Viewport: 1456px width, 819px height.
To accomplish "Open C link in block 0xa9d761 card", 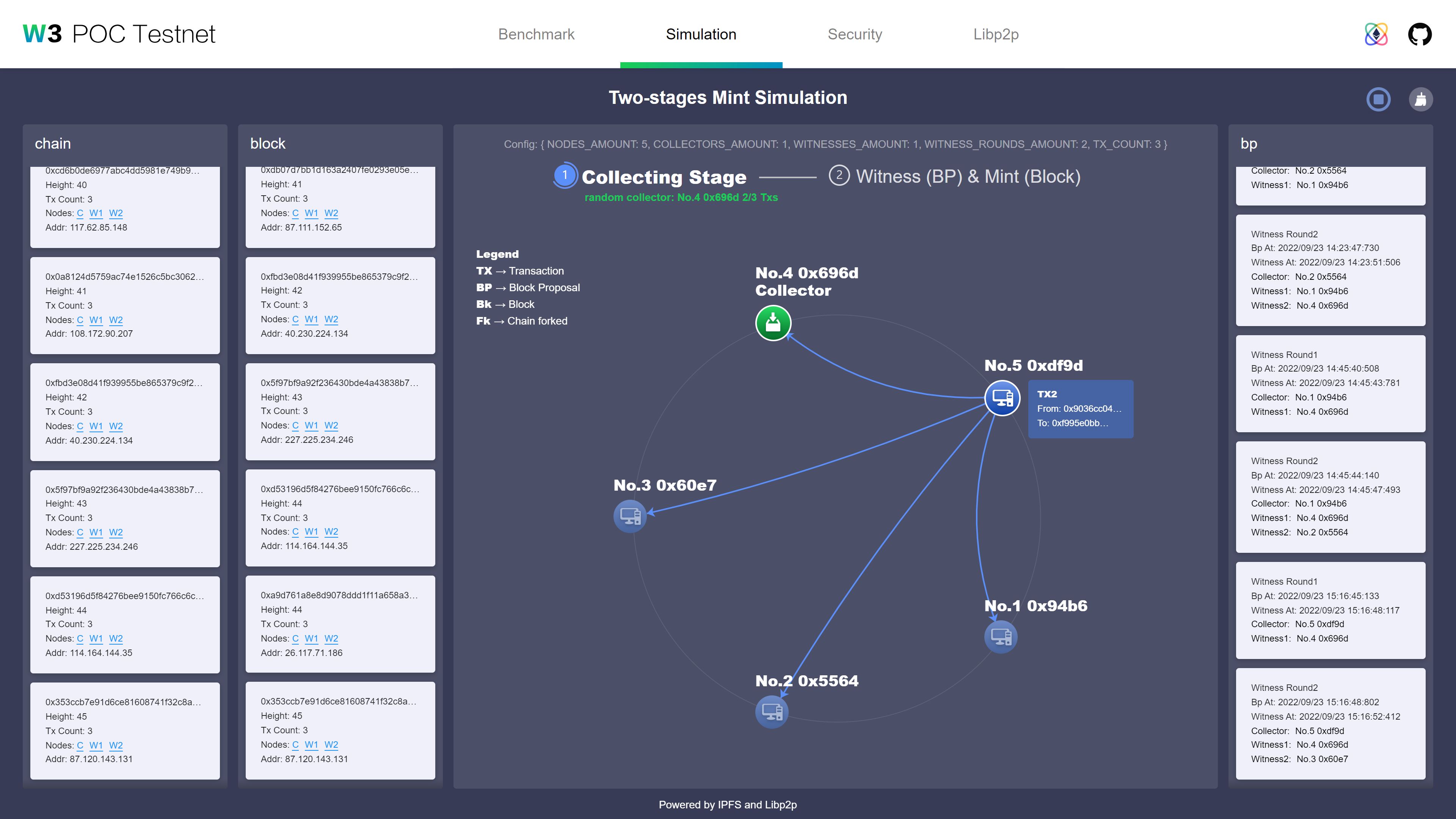I will 295,639.
